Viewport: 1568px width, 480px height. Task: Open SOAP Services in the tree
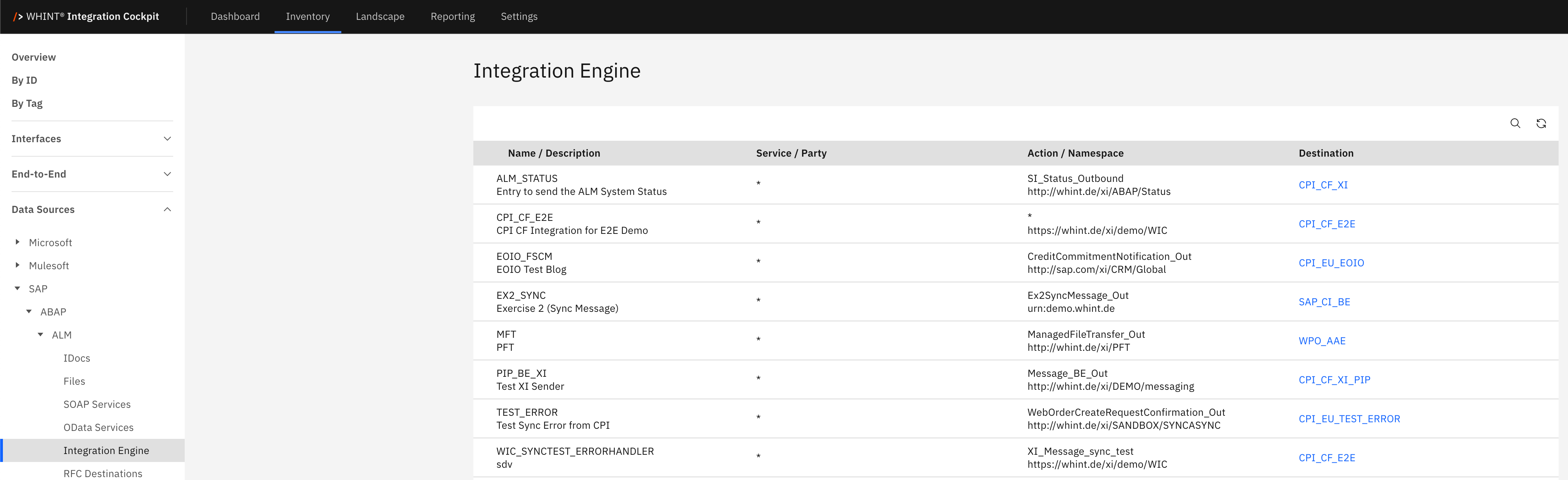coord(97,405)
